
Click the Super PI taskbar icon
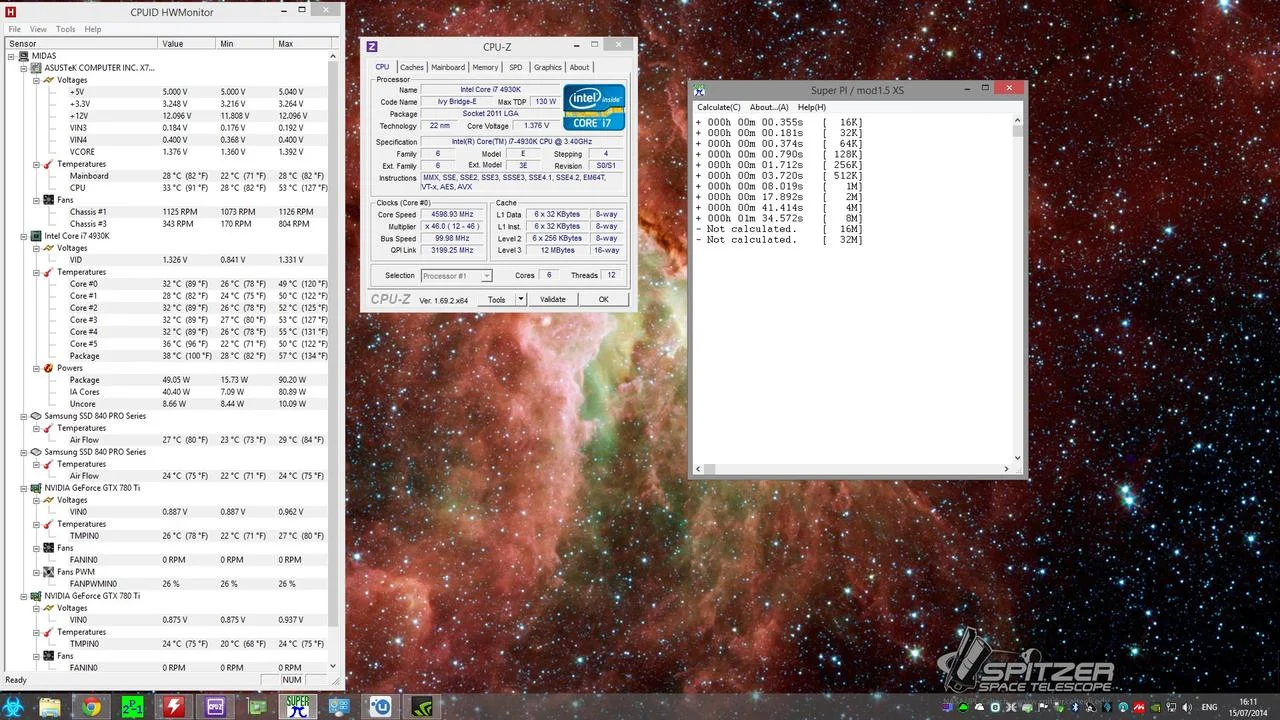297,707
